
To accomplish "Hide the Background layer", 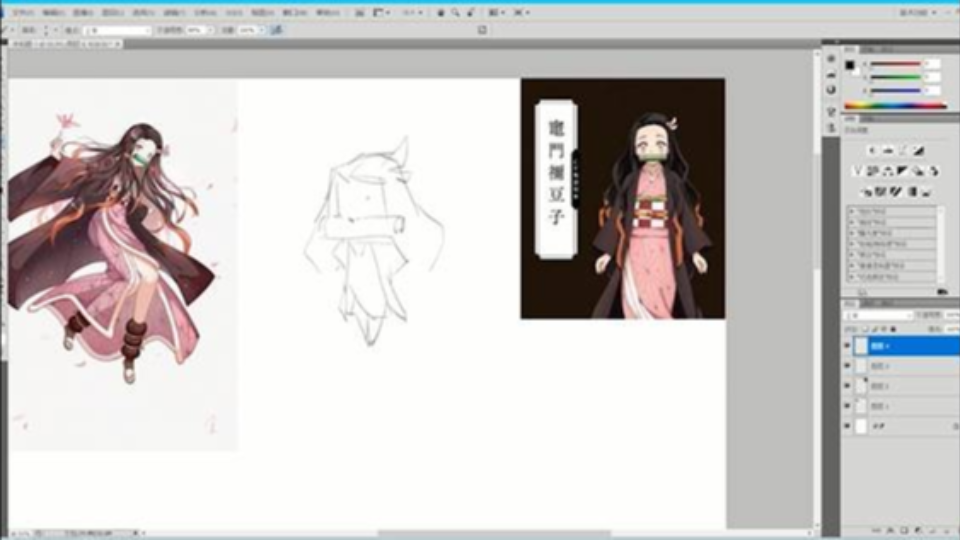I will (x=847, y=426).
